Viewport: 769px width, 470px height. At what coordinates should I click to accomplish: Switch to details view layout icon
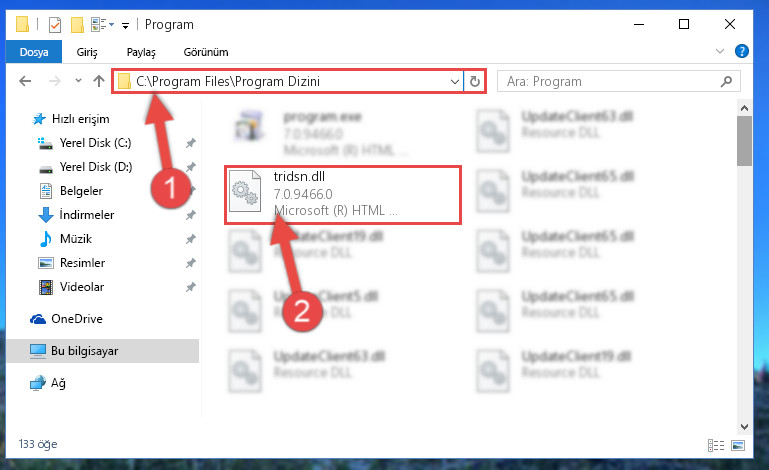click(x=716, y=445)
